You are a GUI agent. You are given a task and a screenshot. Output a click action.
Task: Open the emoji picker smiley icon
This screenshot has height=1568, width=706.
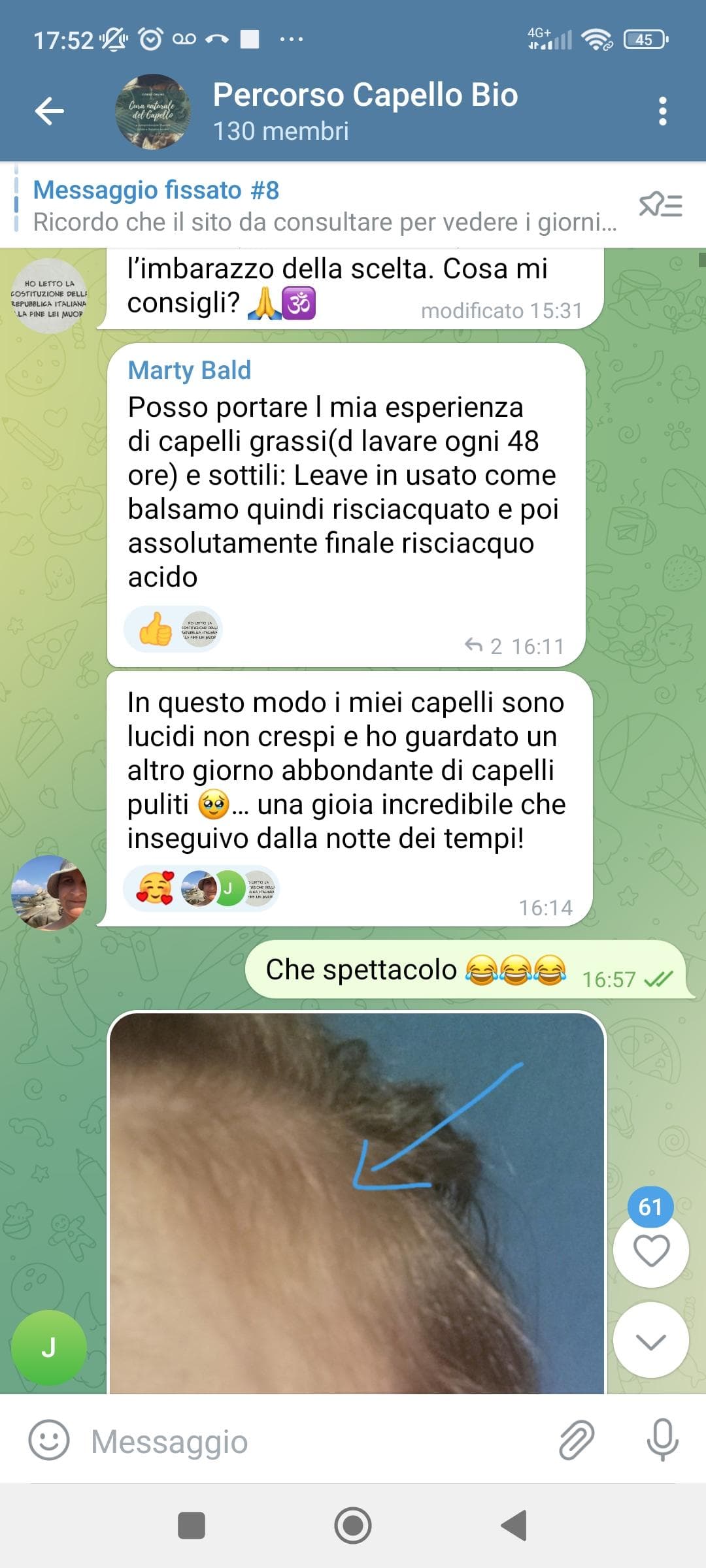(x=49, y=1441)
